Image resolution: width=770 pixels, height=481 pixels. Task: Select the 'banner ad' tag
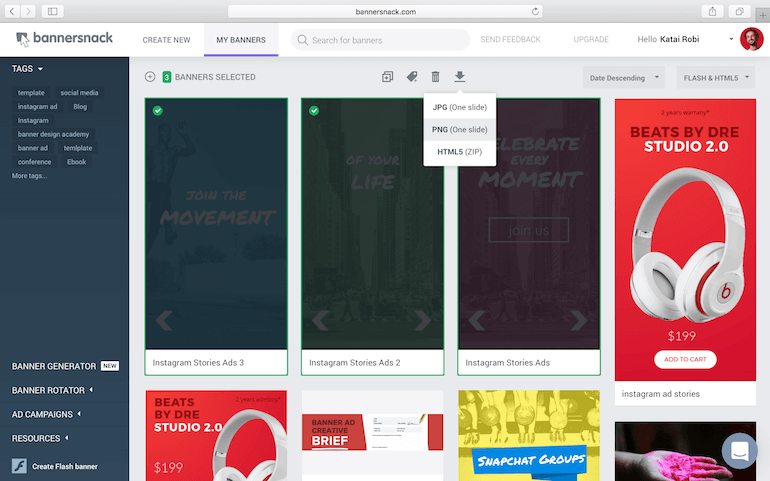(33, 147)
